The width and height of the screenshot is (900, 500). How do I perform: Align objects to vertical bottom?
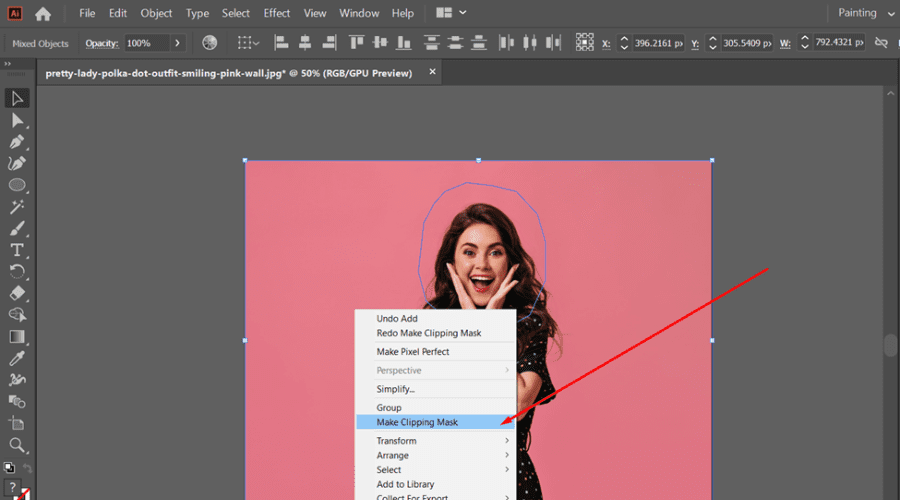tap(404, 42)
